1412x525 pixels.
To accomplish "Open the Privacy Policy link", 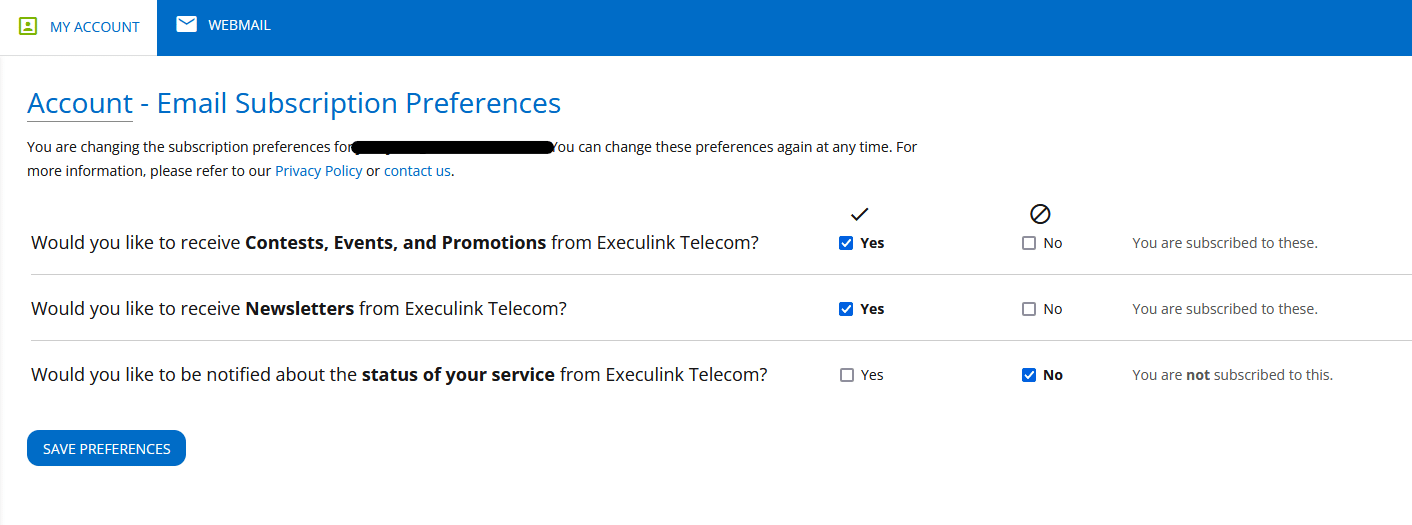I will 319,171.
